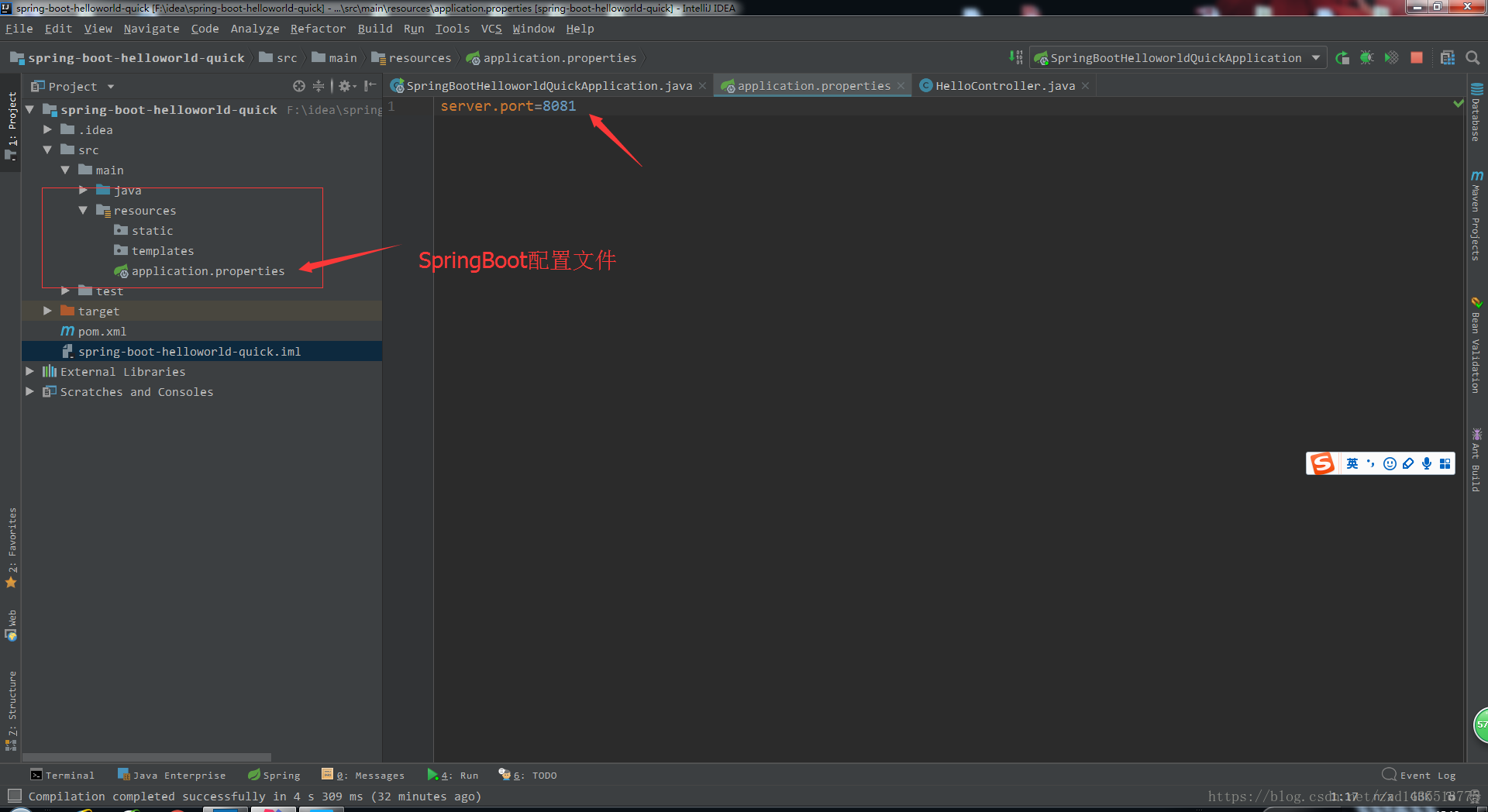The height and width of the screenshot is (812, 1488).
Task: Hide the Project tool window icon
Action: [370, 86]
